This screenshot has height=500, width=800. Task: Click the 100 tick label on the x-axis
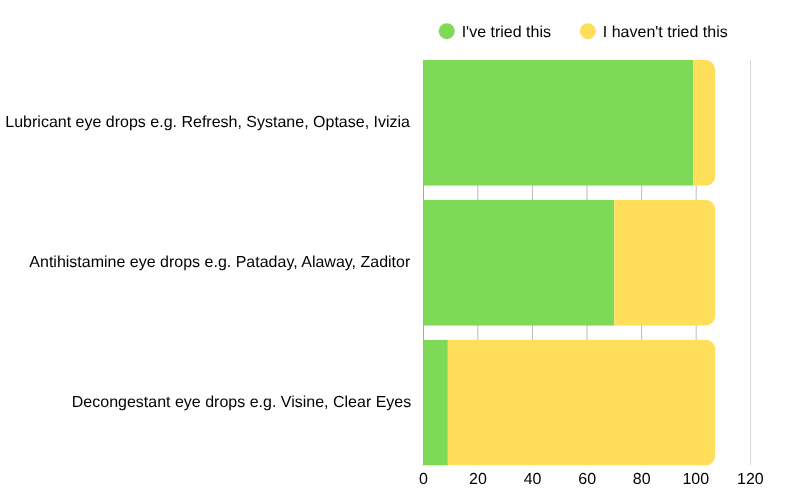click(696, 478)
